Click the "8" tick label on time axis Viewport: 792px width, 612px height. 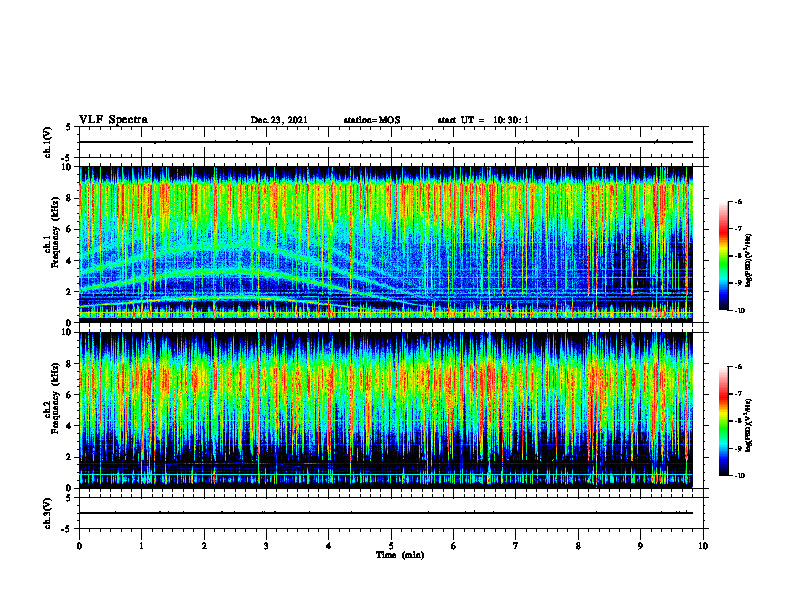pyautogui.click(x=578, y=546)
